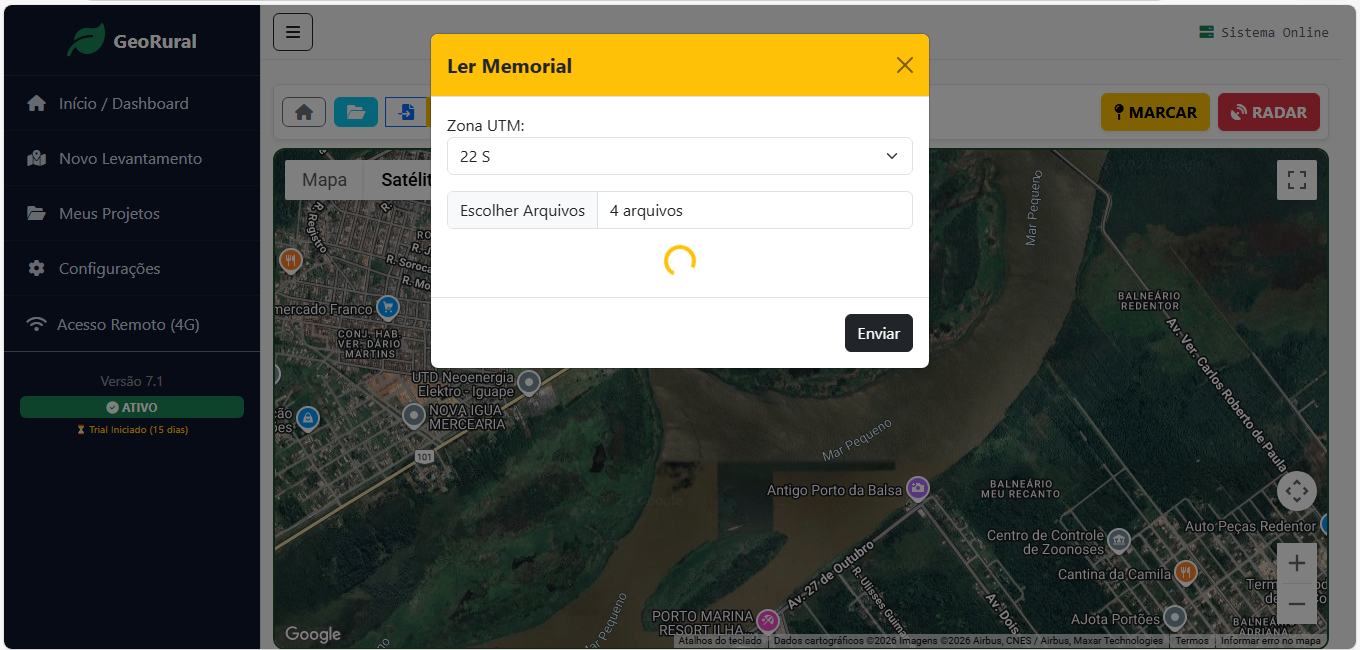Toggle the hamburger sidebar menu
The width and height of the screenshot is (1360, 650).
[x=293, y=32]
